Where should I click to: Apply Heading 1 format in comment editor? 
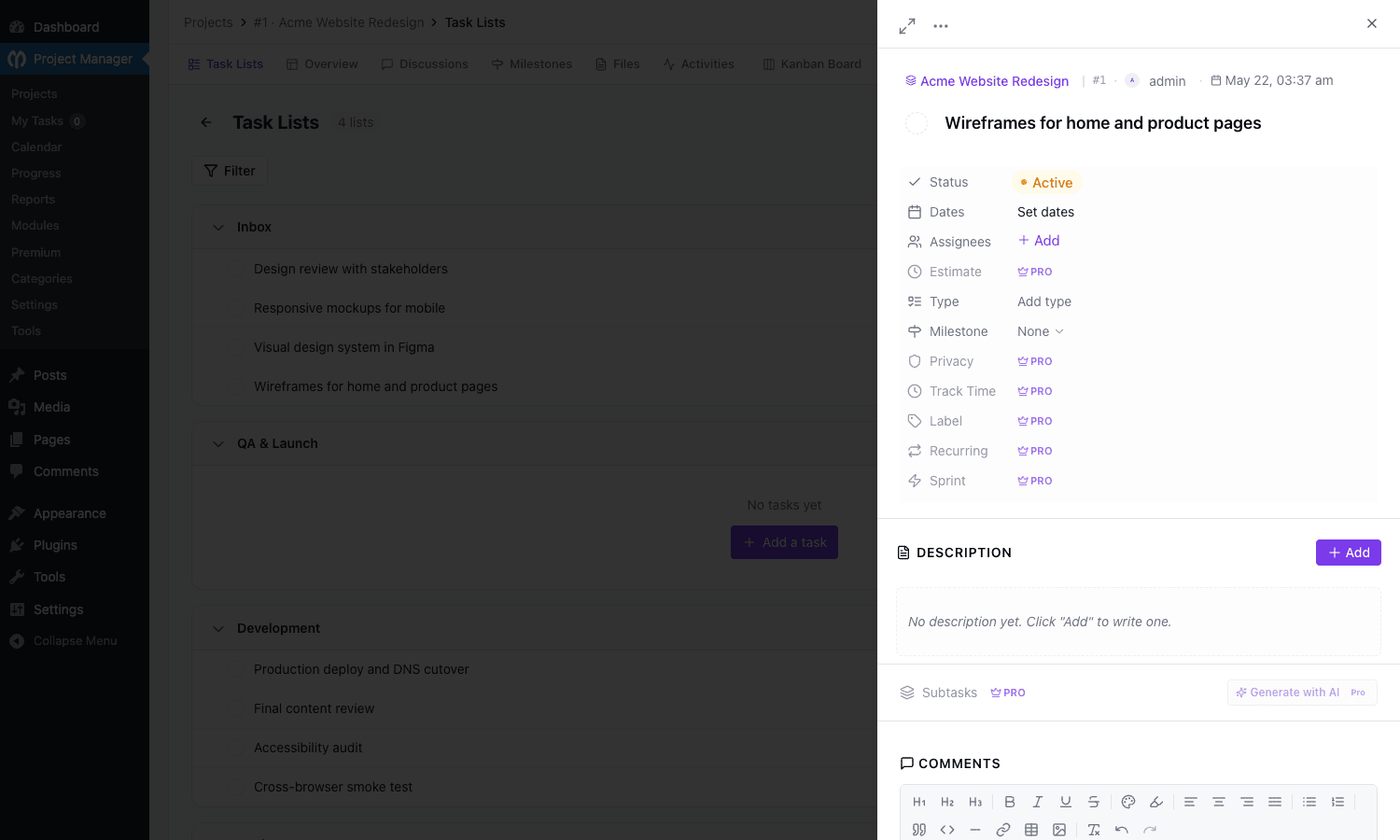[x=919, y=802]
